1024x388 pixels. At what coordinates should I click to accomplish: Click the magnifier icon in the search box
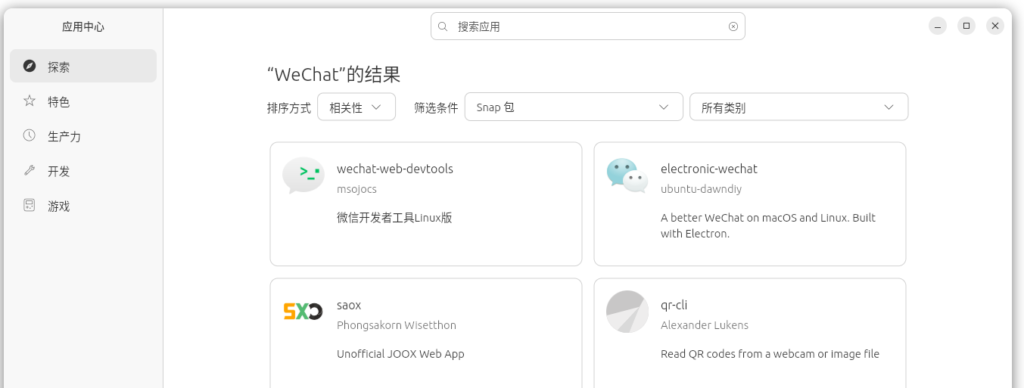(443, 27)
